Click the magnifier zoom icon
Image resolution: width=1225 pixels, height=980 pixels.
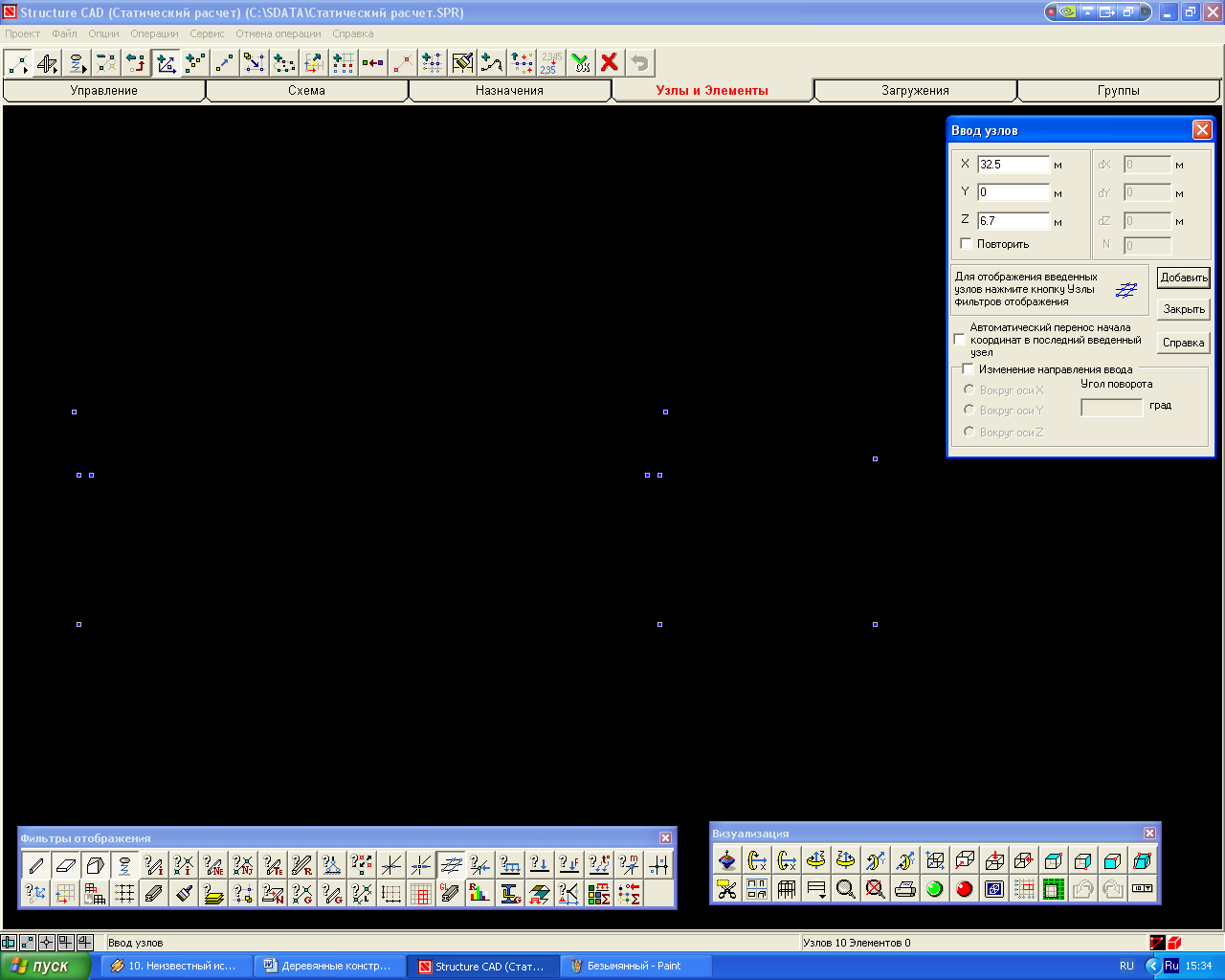coord(846,890)
